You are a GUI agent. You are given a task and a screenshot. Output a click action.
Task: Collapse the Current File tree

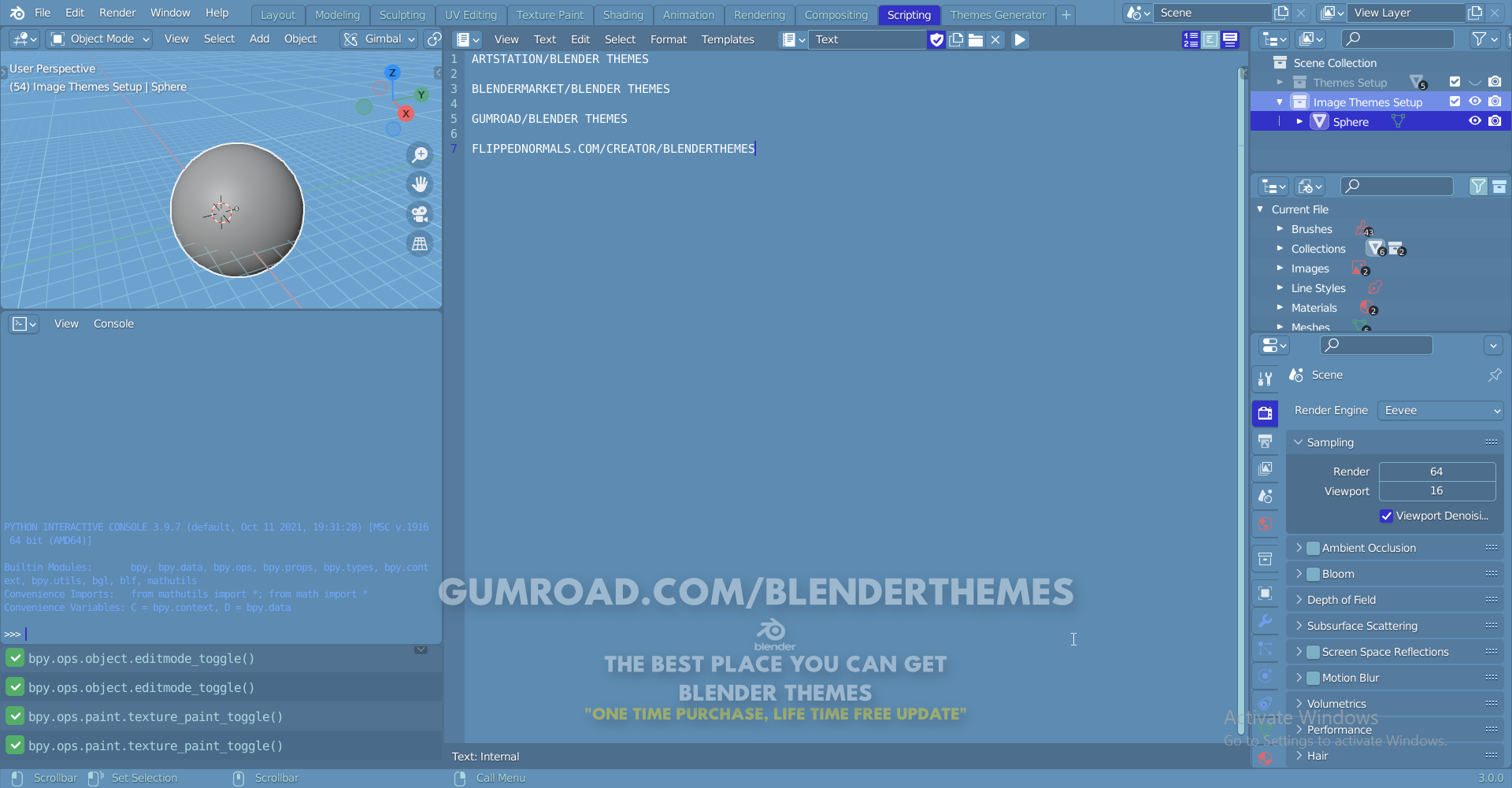click(x=1260, y=209)
